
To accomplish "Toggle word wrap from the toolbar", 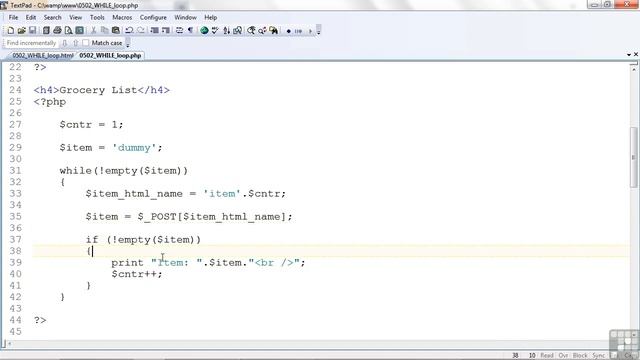I will click(x=179, y=31).
